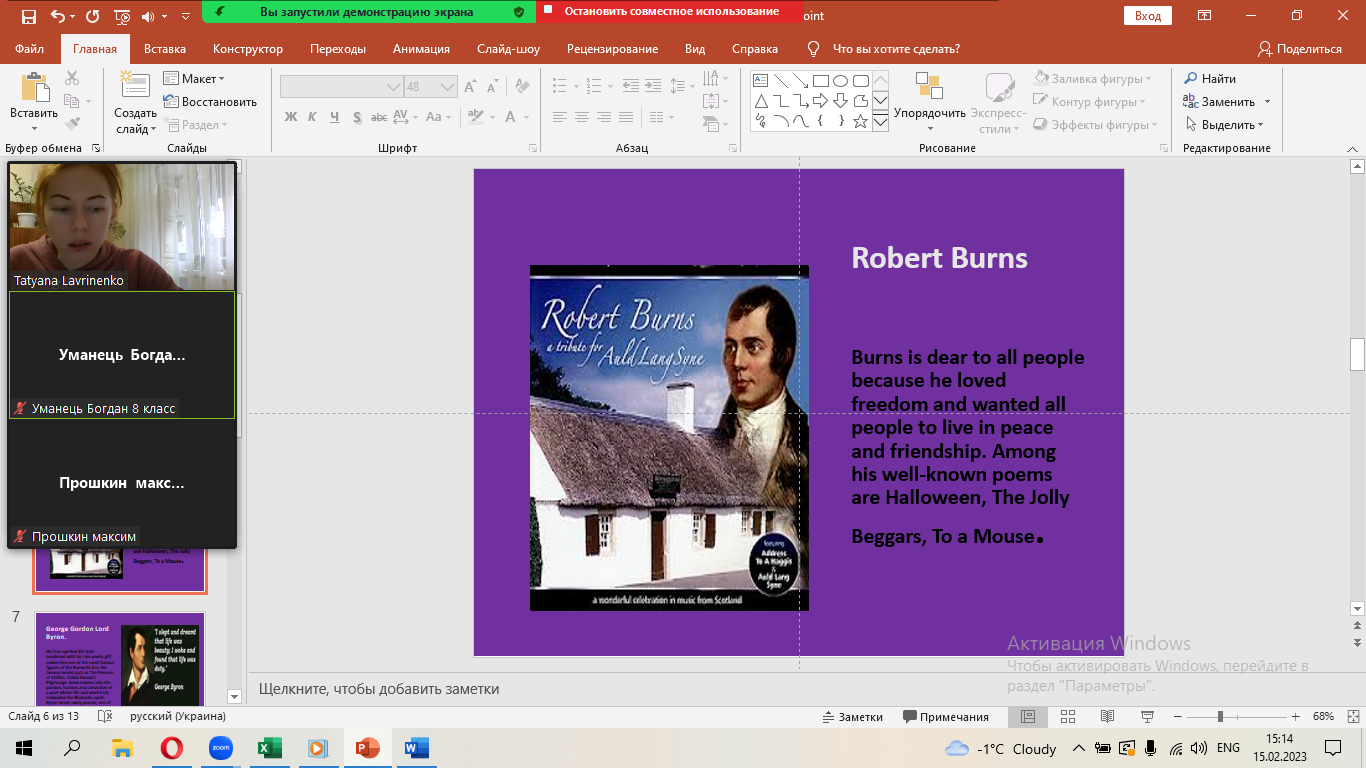Click the Undo arrow in quick access toolbar
Image resolution: width=1366 pixels, height=768 pixels.
pos(57,16)
